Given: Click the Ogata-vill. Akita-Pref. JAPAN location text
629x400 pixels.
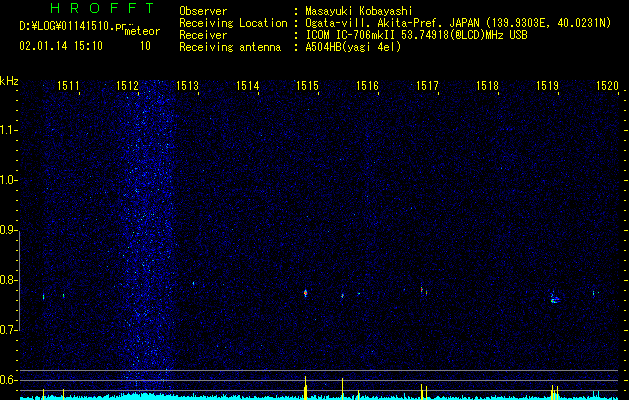Looking at the screenshot, I should tap(458, 23).
